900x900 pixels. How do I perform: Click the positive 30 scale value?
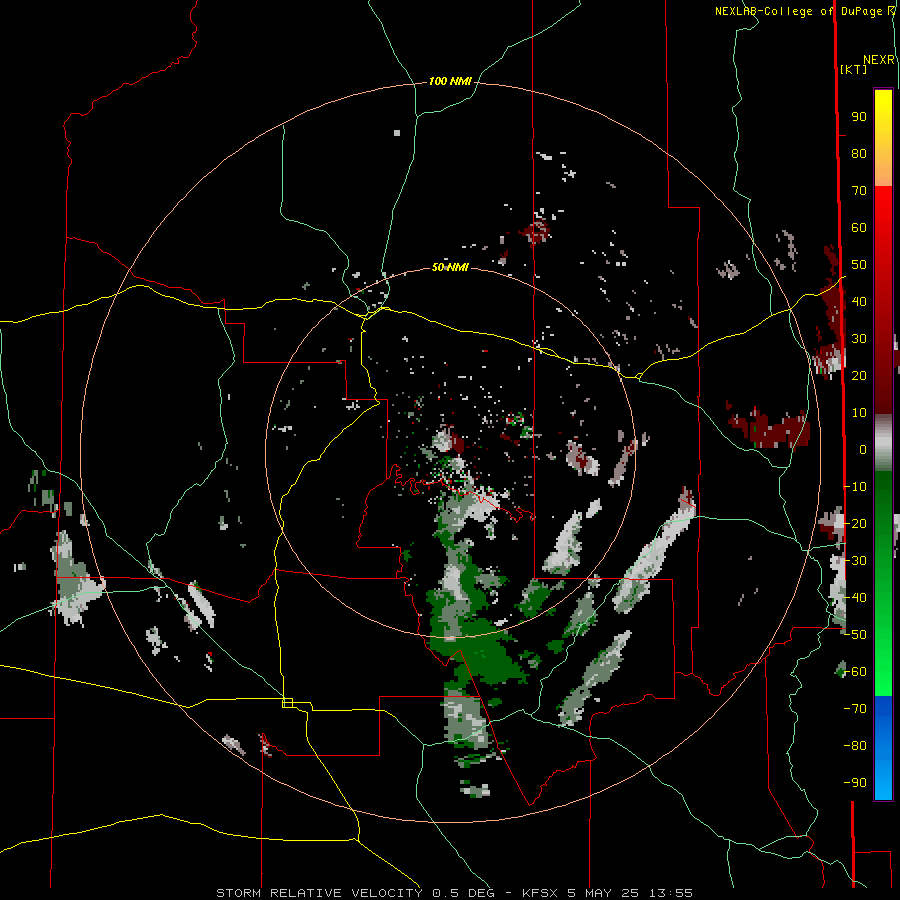click(x=859, y=339)
